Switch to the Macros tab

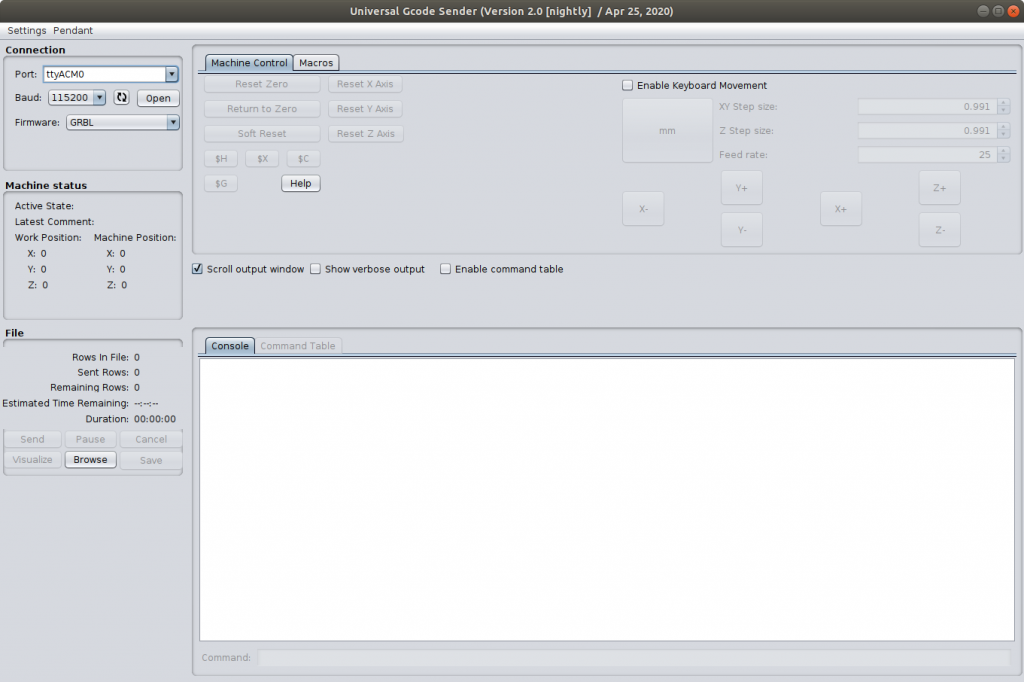[x=316, y=63]
